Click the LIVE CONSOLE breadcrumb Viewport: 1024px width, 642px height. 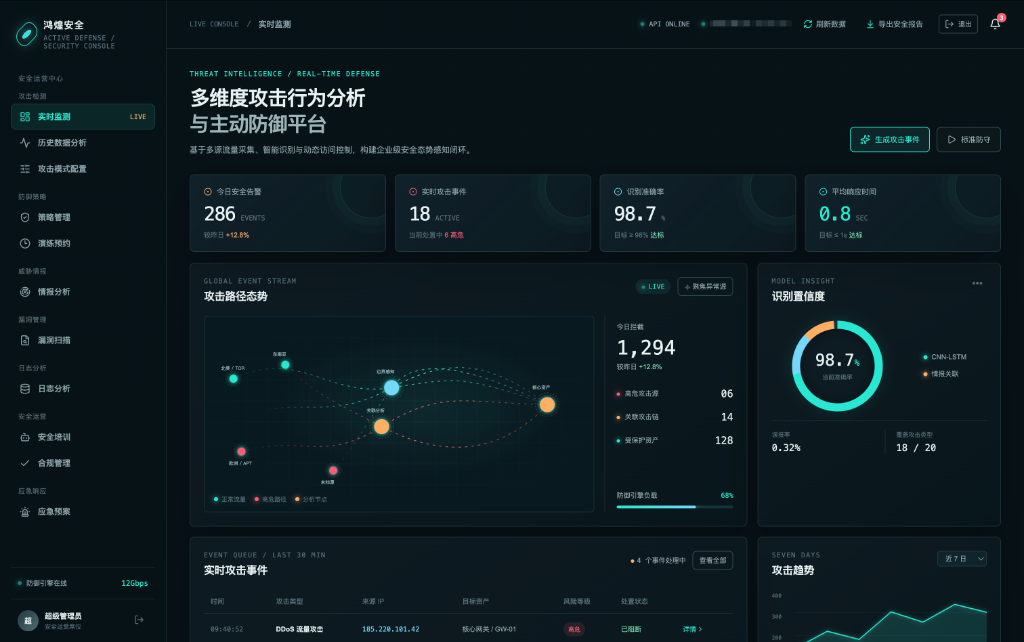214,24
